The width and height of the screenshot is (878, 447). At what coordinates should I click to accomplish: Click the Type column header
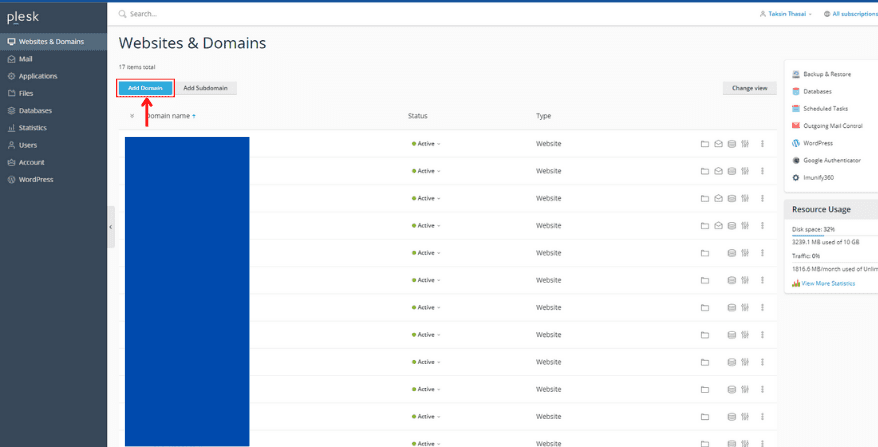(543, 116)
